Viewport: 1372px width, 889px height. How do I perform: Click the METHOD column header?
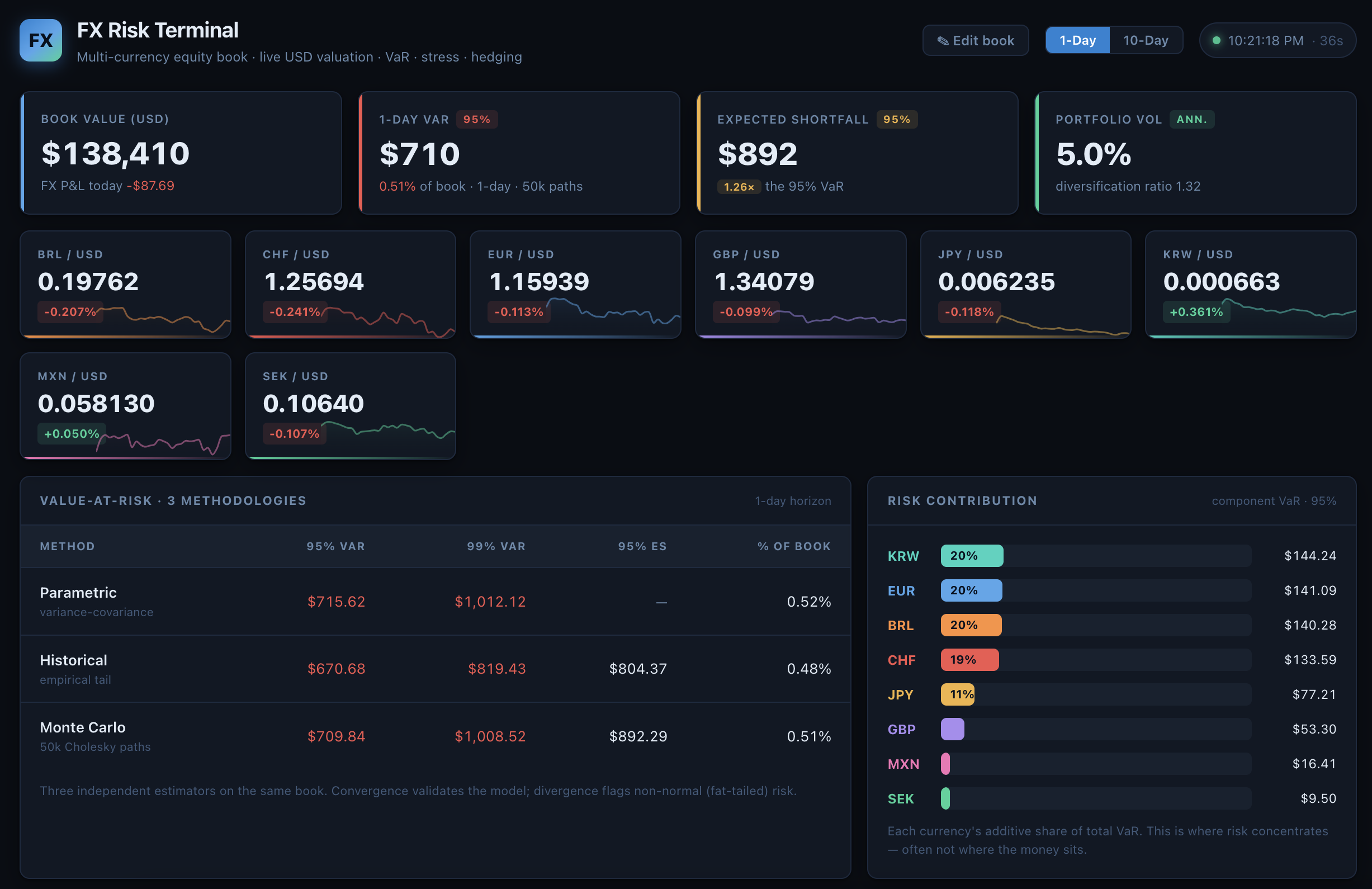tap(68, 546)
